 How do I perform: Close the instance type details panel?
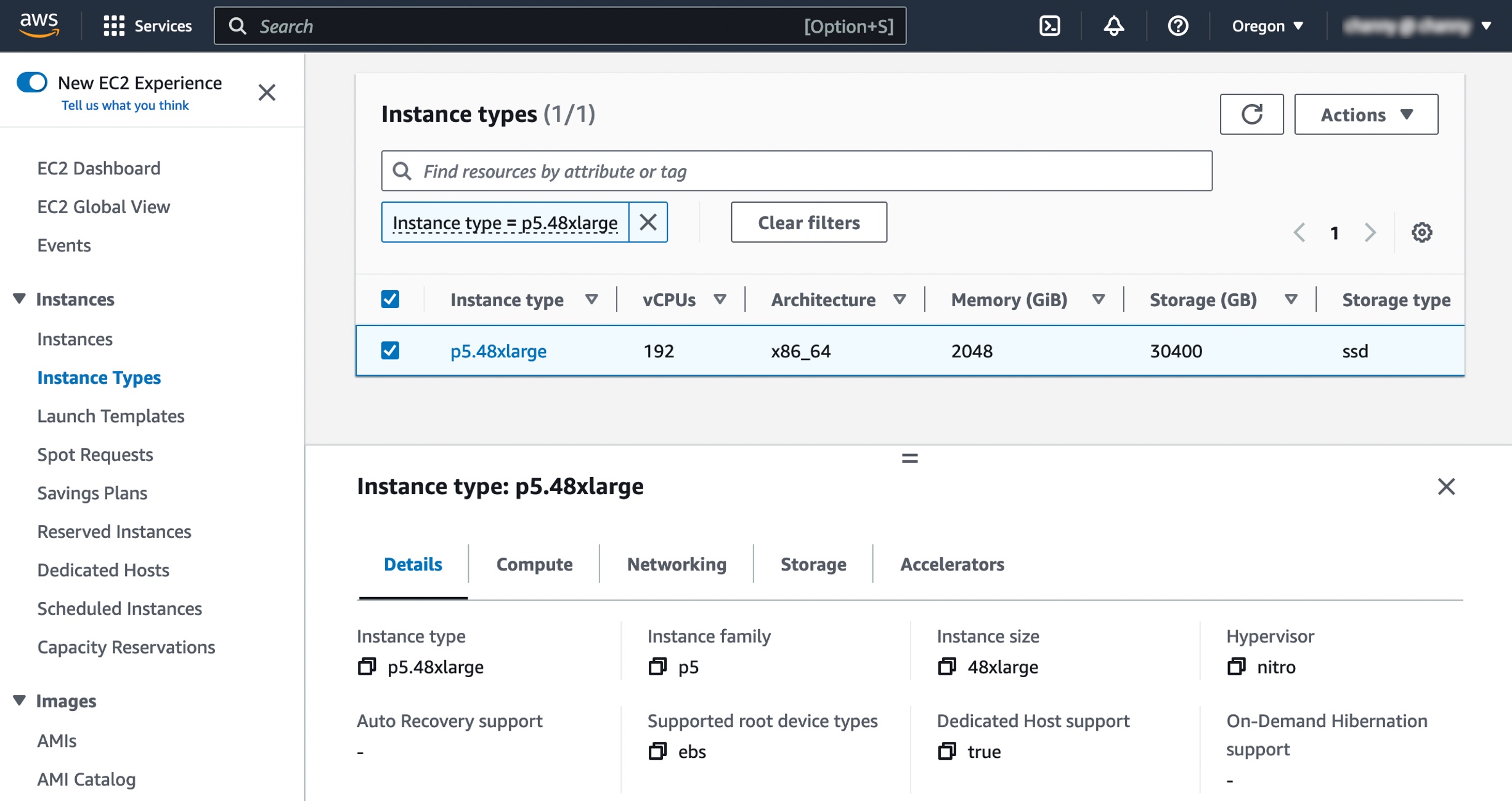coord(1446,487)
